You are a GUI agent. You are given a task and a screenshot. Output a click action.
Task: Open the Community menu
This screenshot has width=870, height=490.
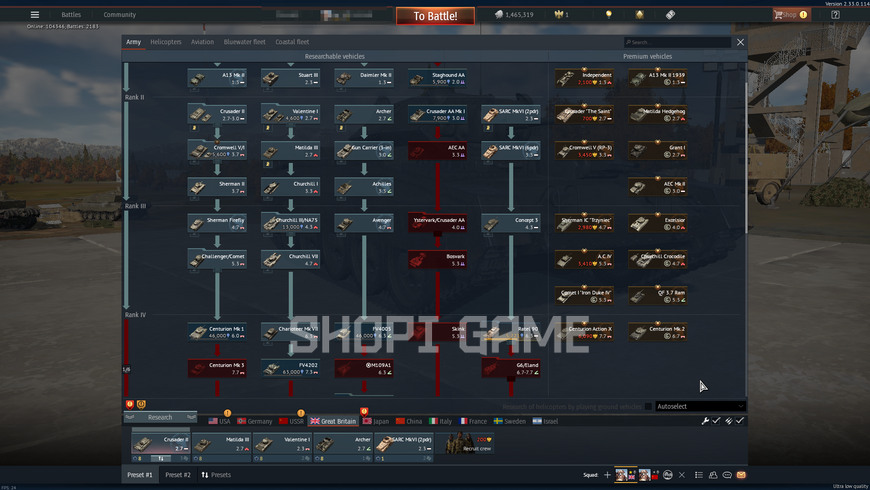pos(119,15)
